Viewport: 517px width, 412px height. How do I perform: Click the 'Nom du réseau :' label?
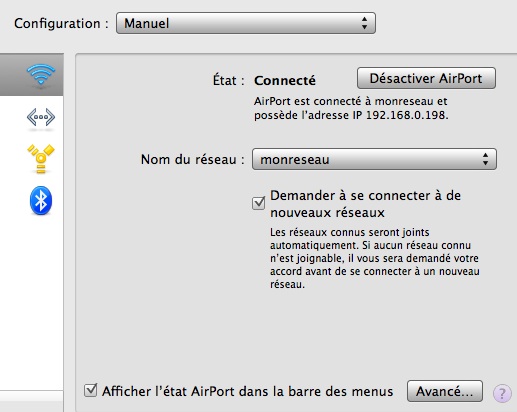(x=192, y=159)
